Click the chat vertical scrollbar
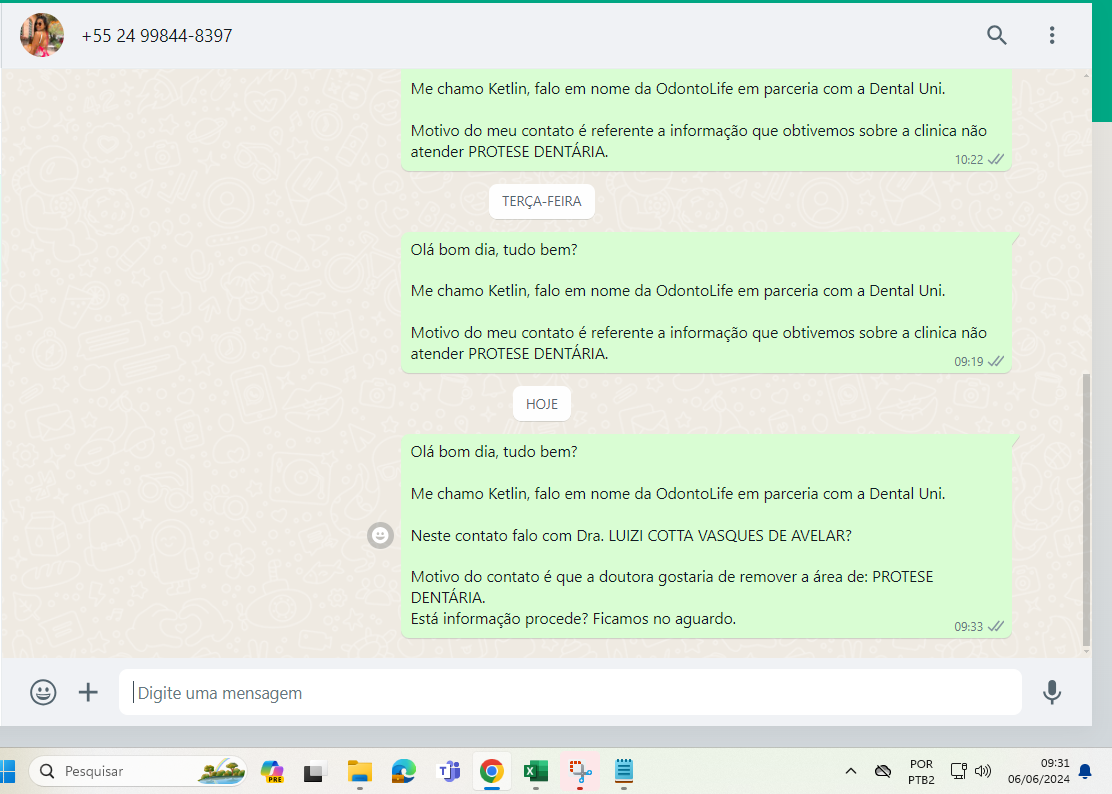 coord(1087,510)
